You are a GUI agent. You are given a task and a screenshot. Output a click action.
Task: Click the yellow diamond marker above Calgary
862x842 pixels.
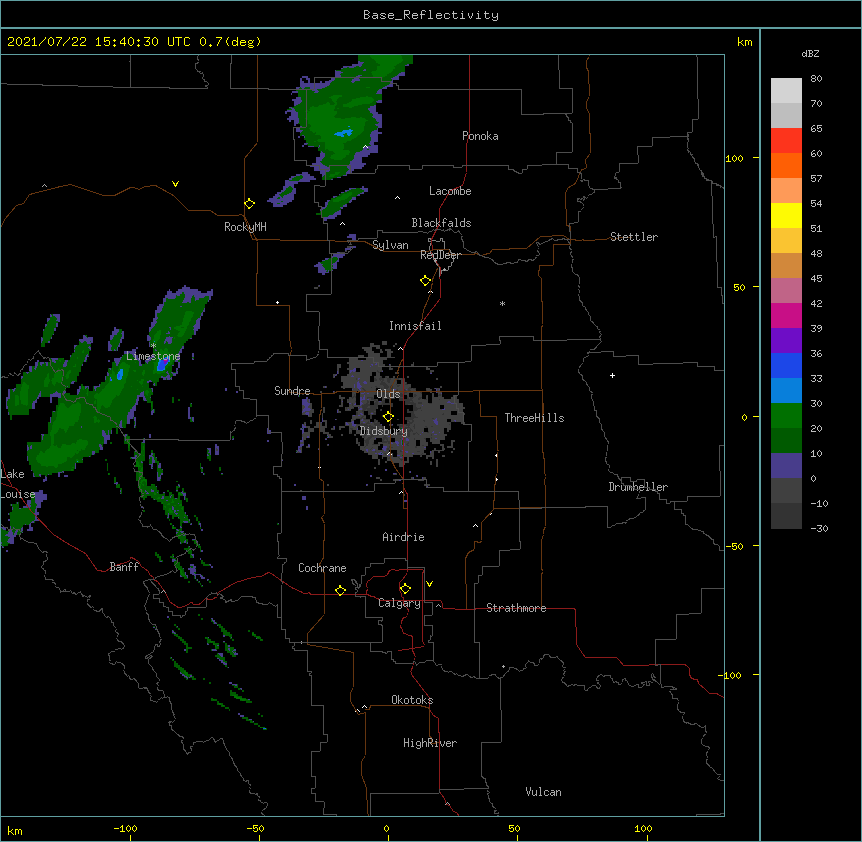pyautogui.click(x=405, y=589)
